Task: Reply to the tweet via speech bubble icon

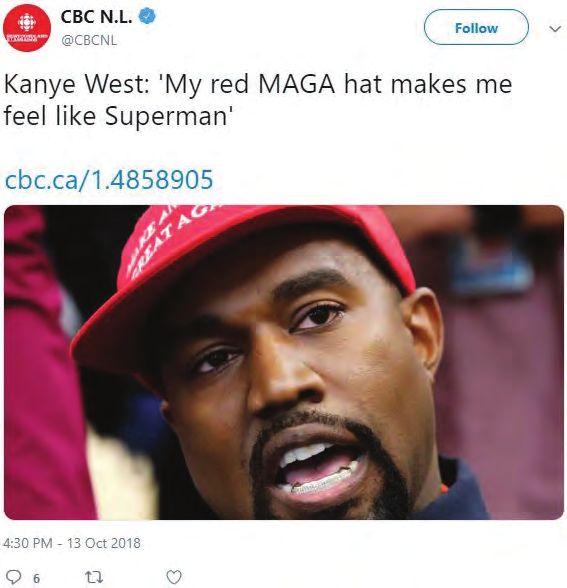Action: [15, 577]
